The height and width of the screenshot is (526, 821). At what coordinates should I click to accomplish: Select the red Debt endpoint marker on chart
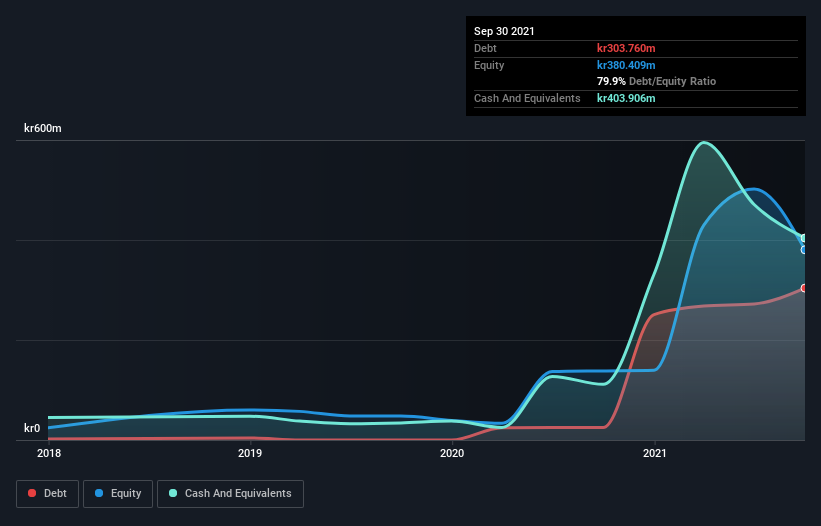(804, 288)
